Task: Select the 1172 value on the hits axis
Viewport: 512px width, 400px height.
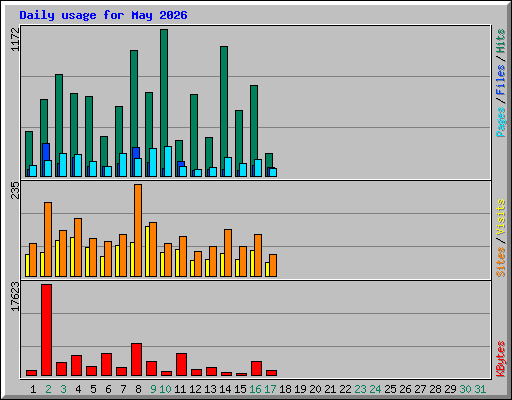Action: [x=15, y=39]
